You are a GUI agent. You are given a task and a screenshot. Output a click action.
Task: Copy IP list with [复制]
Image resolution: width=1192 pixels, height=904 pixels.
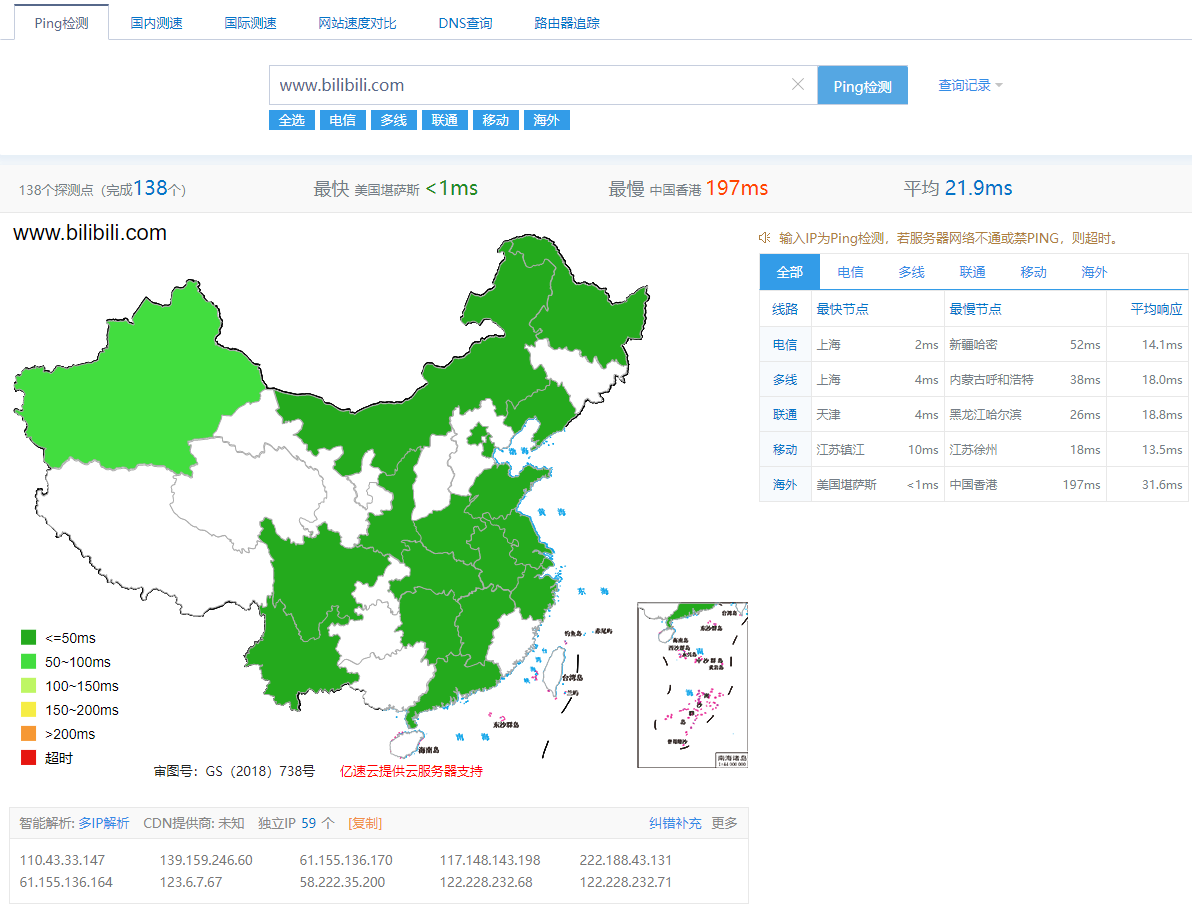coord(365,823)
